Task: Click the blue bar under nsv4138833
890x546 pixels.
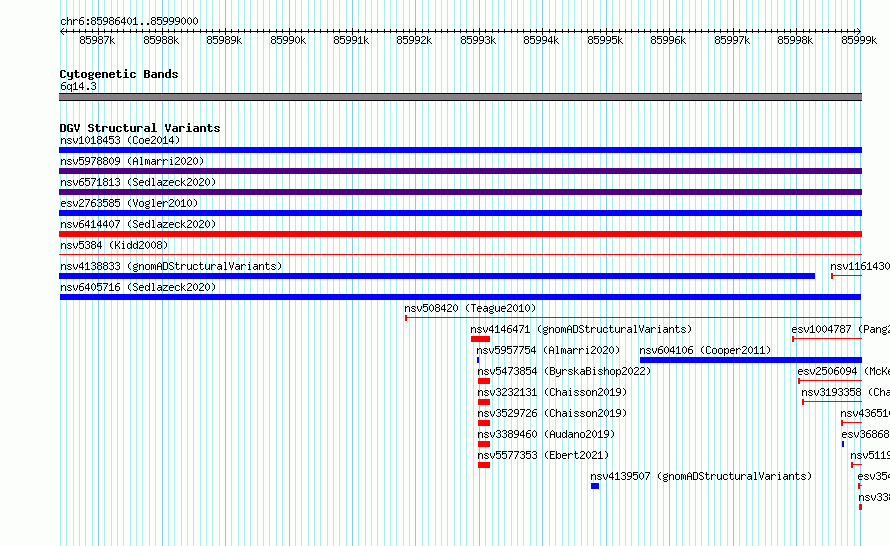Action: pyautogui.click(x=437, y=276)
